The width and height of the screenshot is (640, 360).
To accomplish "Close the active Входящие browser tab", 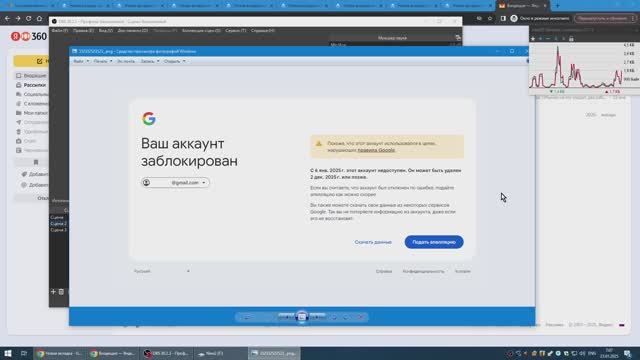I will coord(544,6).
